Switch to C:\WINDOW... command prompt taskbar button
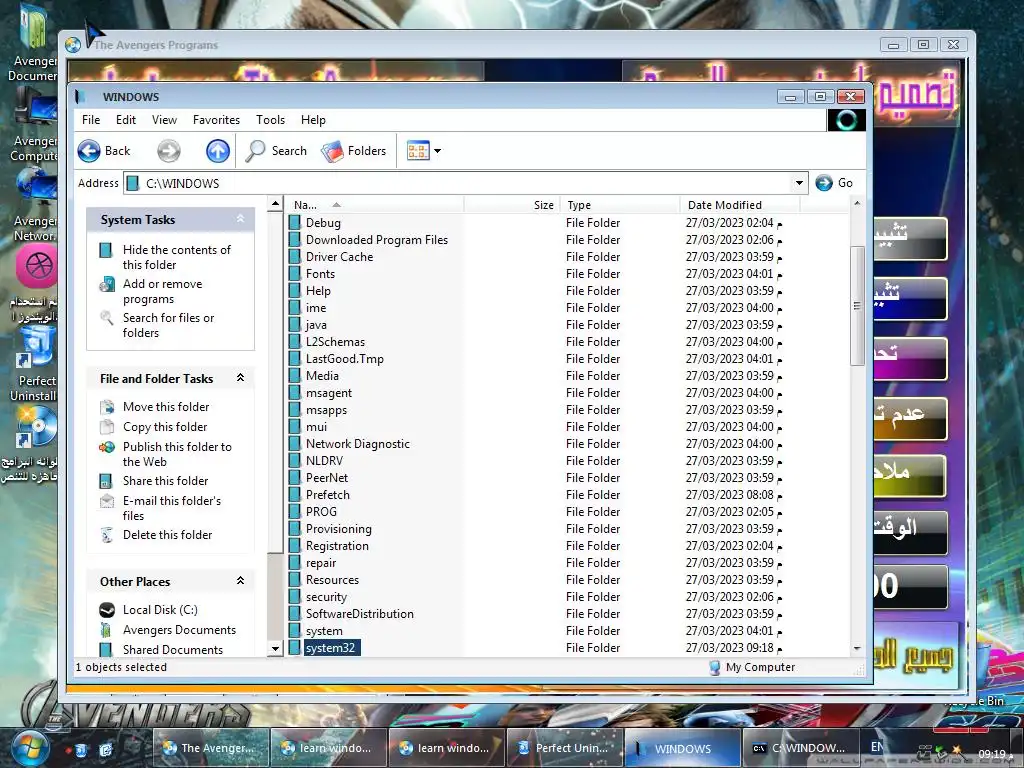Screen dimensions: 1024x768 click(799, 748)
